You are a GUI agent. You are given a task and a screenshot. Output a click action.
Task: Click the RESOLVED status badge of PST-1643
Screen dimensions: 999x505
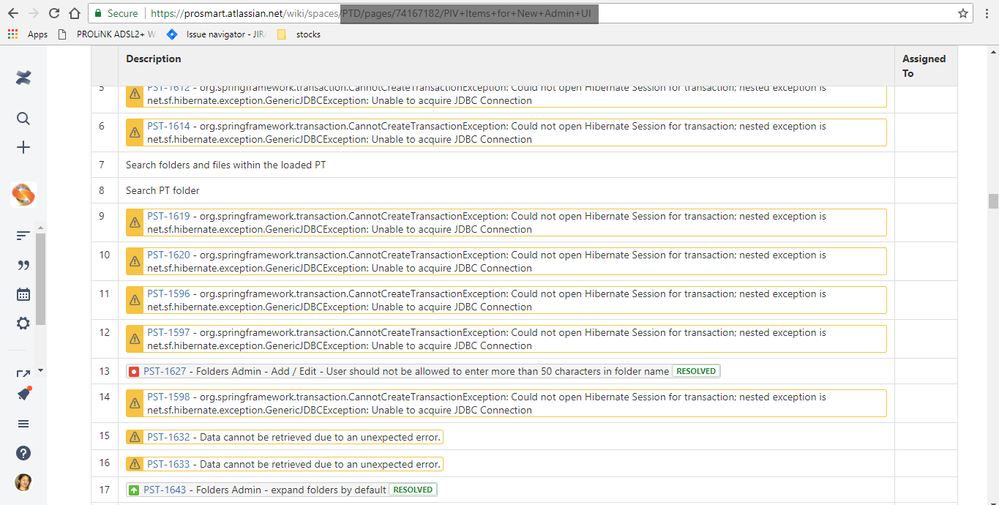click(x=413, y=490)
